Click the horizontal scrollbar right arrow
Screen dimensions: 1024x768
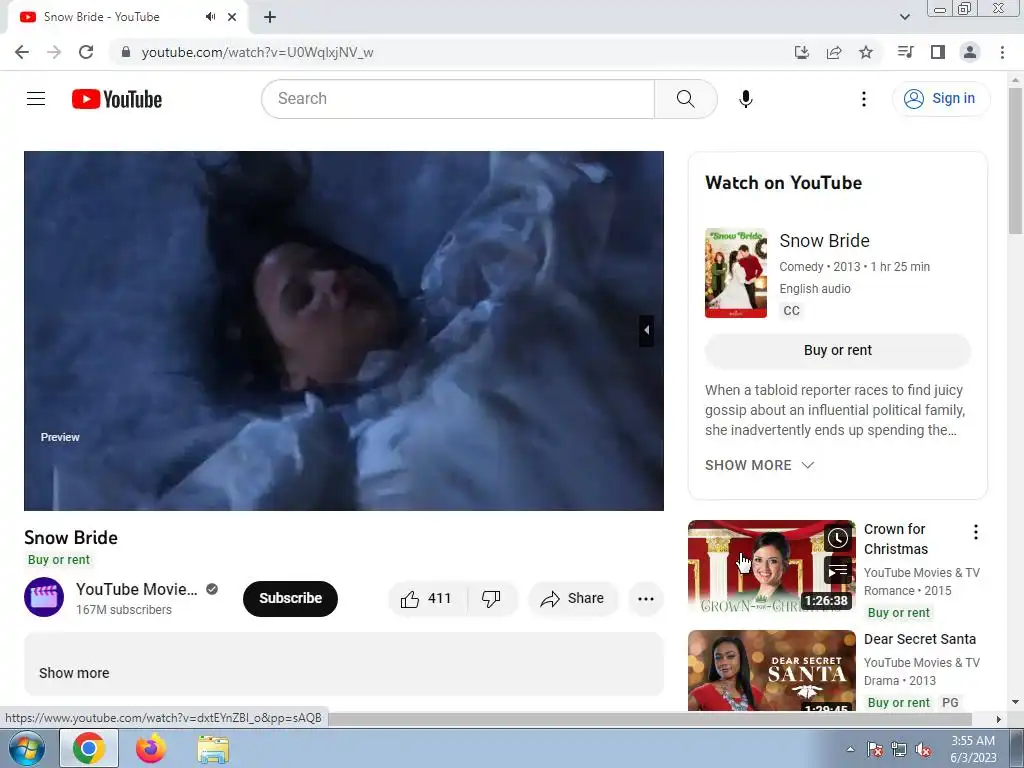point(999,719)
